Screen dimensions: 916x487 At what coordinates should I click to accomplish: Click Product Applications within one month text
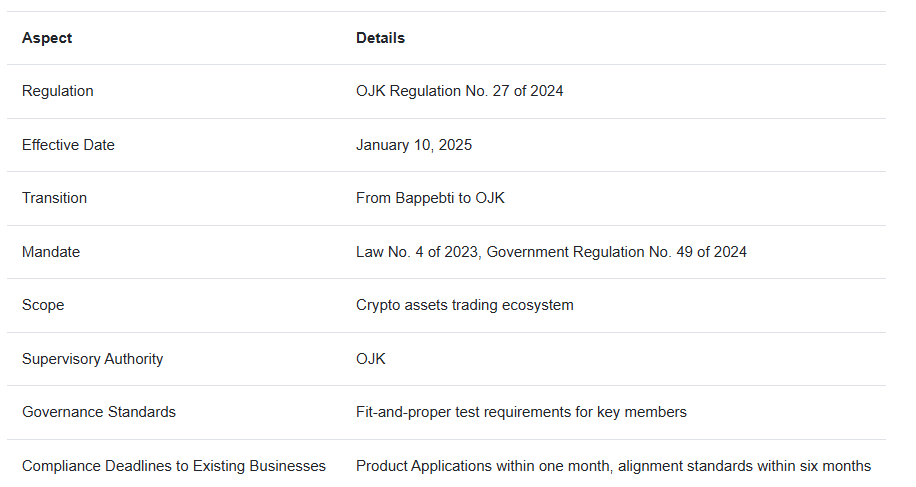(481, 466)
